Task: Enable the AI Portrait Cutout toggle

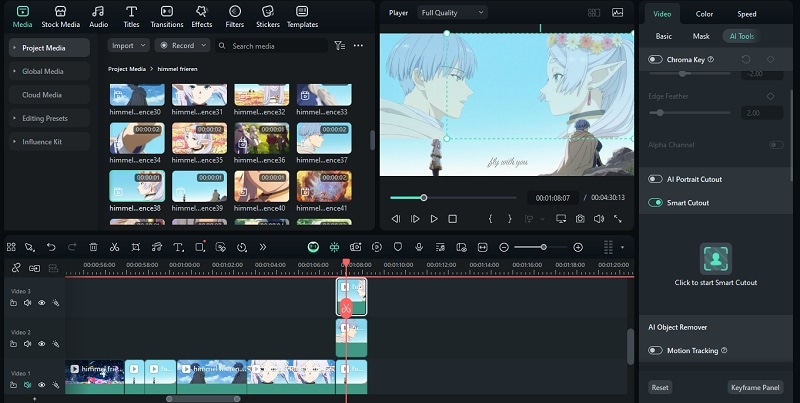Action: [655, 179]
